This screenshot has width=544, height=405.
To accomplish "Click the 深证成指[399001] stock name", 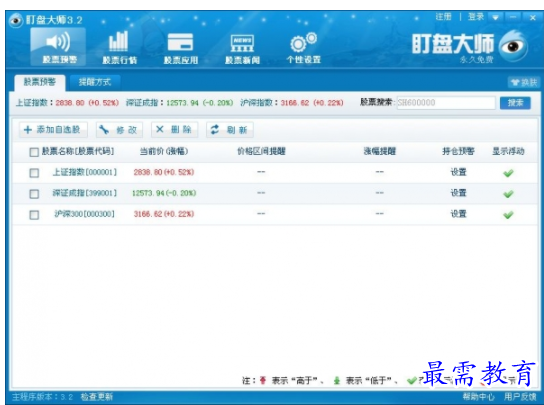I will pos(85,193).
